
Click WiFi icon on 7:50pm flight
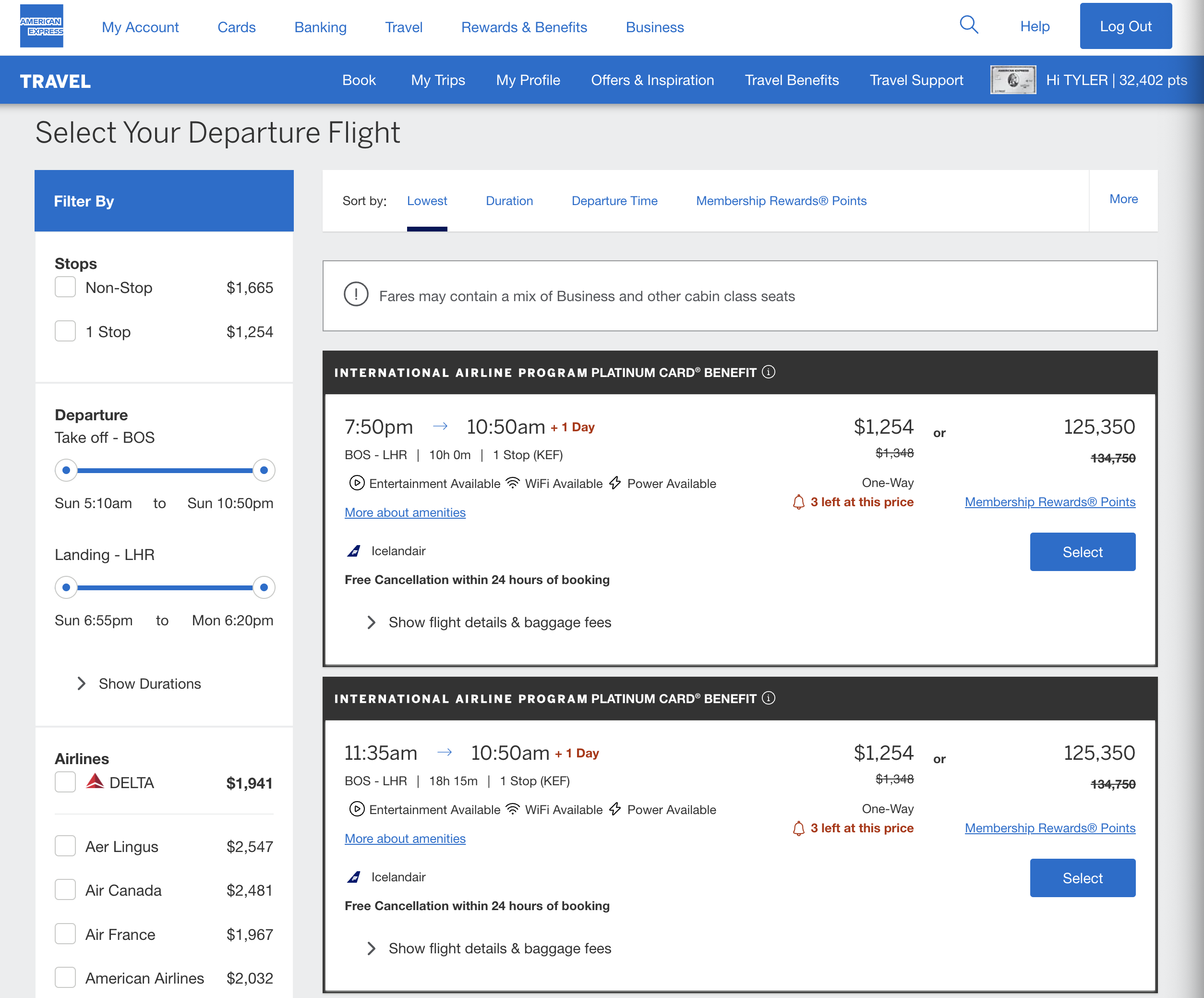[x=513, y=483]
